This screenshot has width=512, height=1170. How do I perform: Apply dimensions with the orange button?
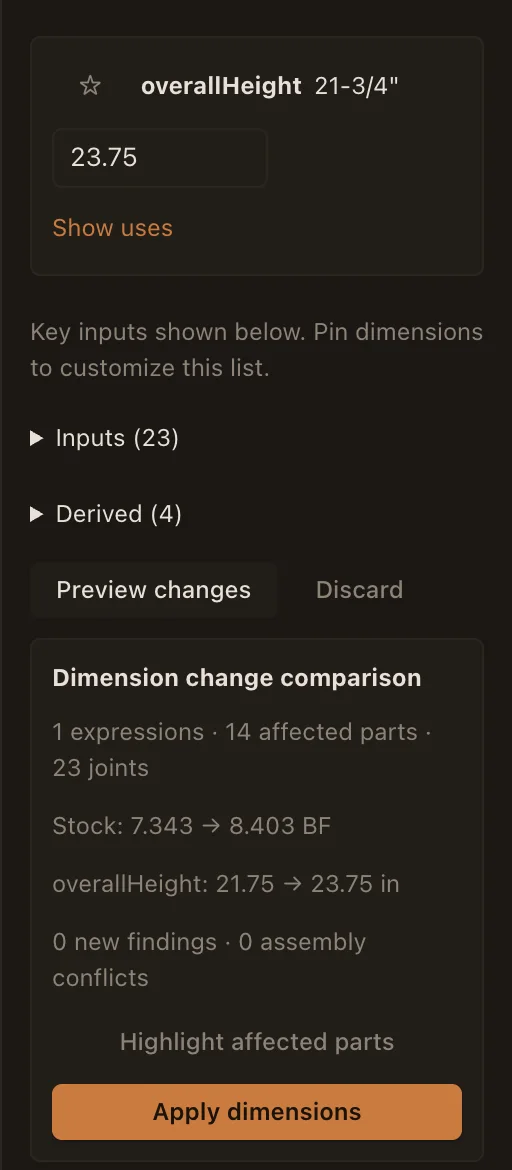coord(257,1112)
